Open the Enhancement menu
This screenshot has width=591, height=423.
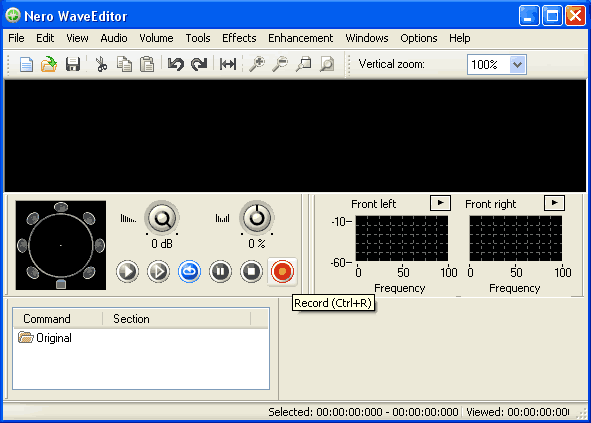pos(300,38)
